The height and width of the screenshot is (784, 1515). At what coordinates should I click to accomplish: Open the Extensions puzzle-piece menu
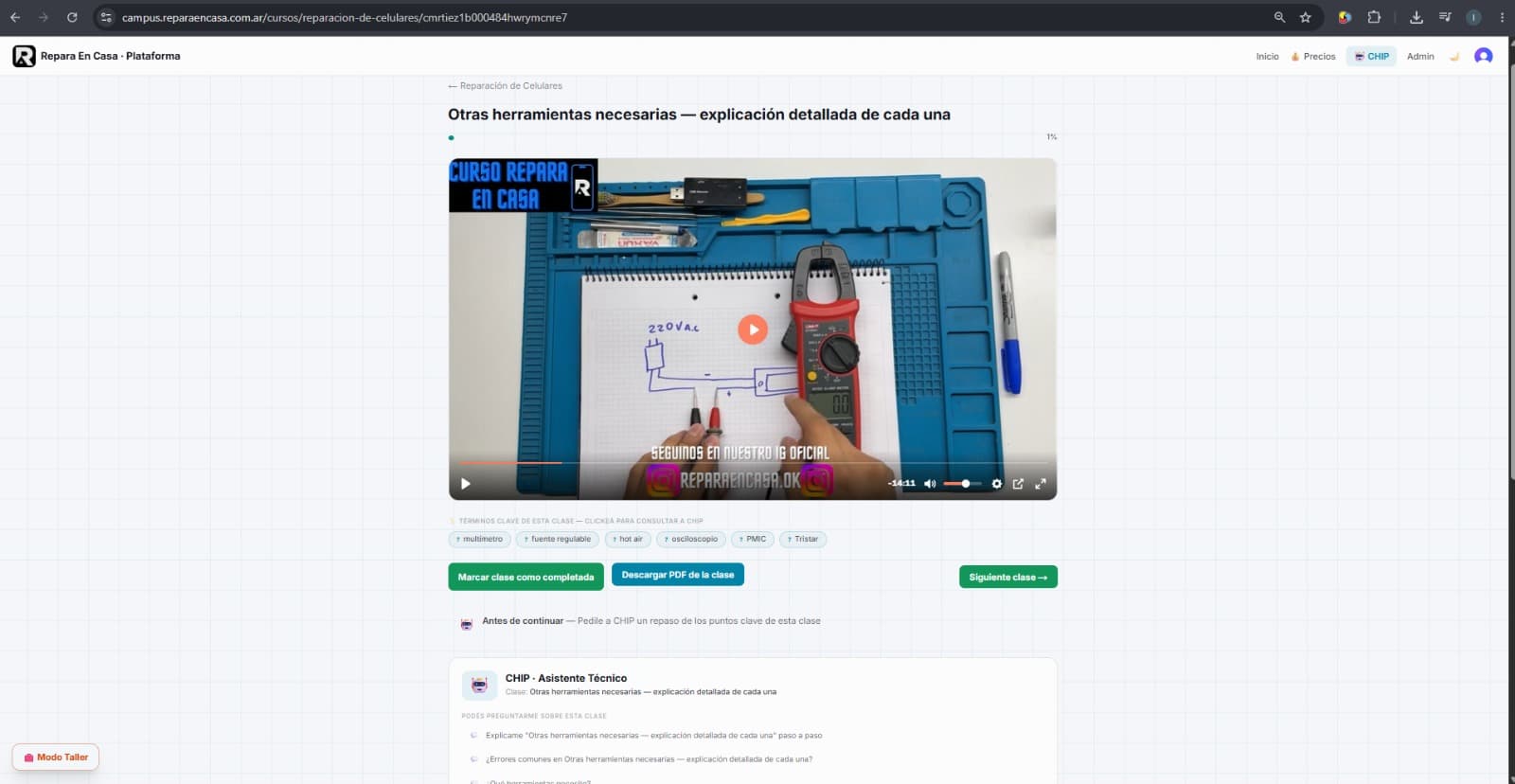click(1374, 17)
